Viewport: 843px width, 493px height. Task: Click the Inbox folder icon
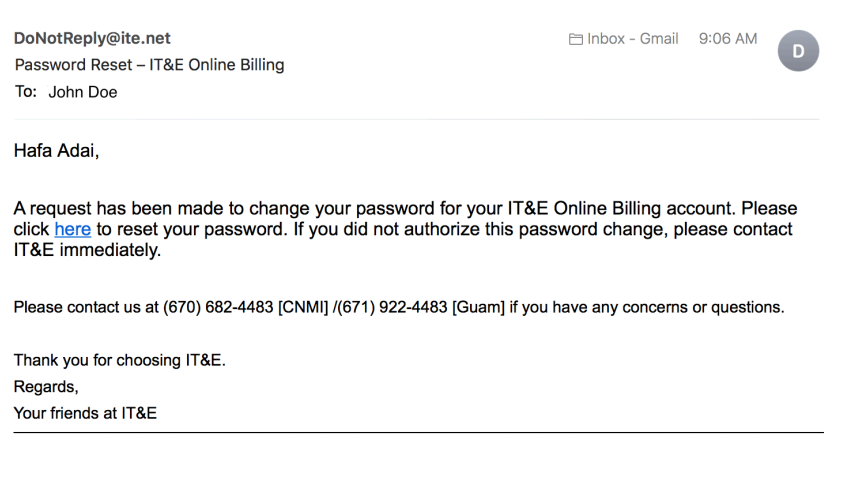576,39
